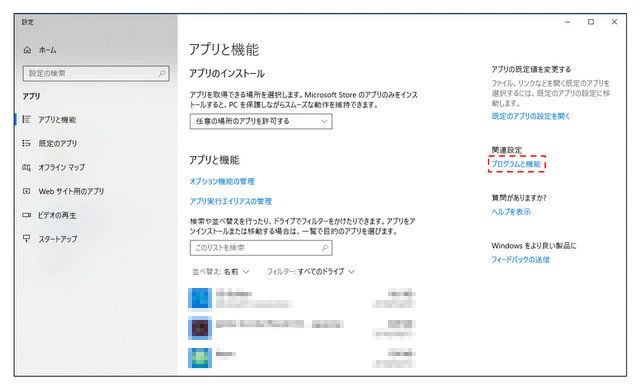
Task: Click the スタートアップ sidebar icon
Action: tap(27, 239)
